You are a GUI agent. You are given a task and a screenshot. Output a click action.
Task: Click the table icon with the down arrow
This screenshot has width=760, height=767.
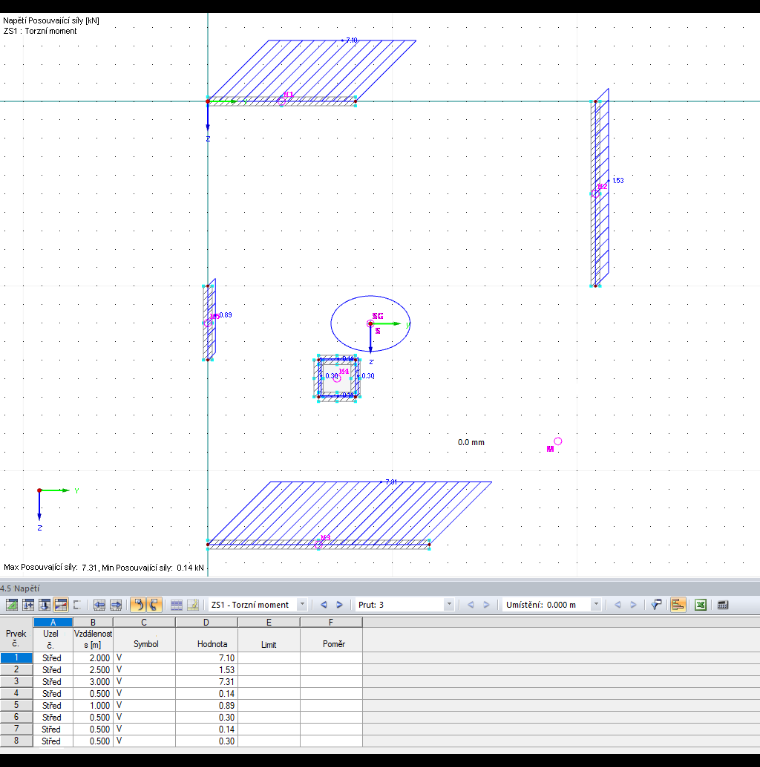coord(45,605)
